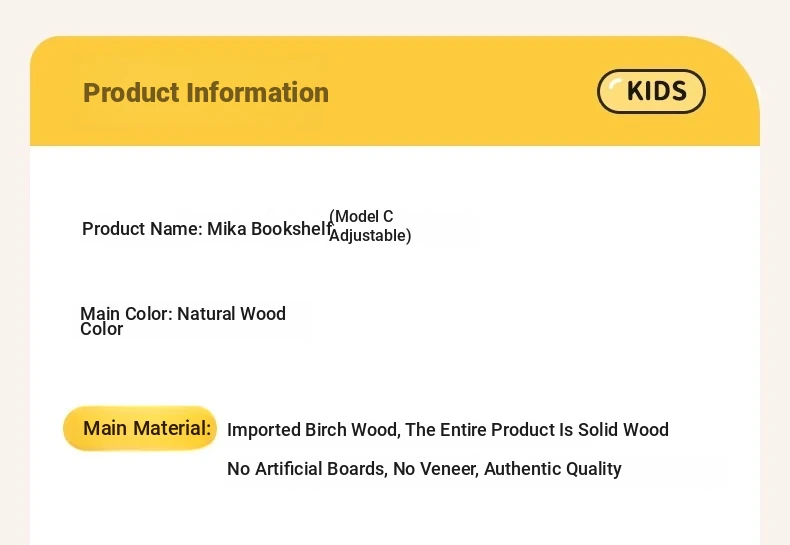Click the word Information in the heading

257,93
